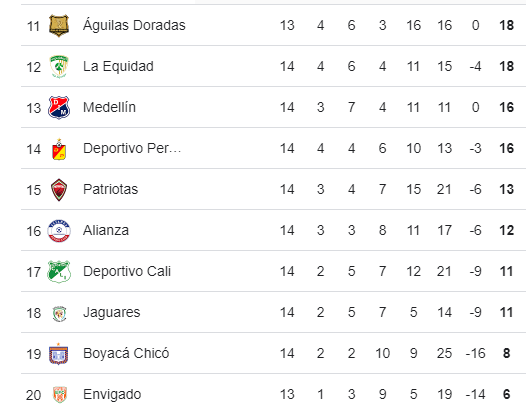Click Alianza's bold points total 12
The width and height of the screenshot is (526, 412).
click(507, 230)
